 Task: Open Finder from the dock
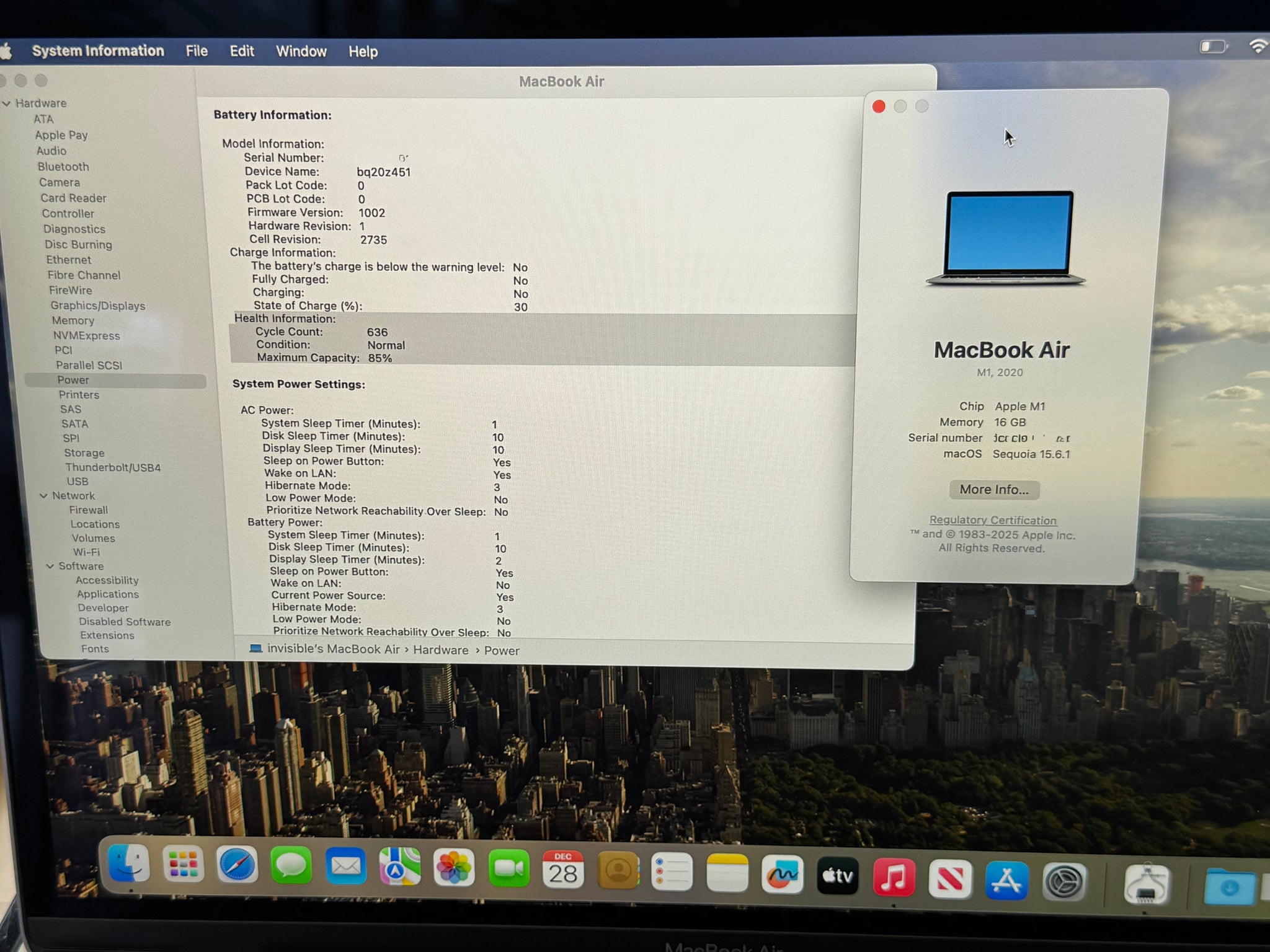[129, 863]
